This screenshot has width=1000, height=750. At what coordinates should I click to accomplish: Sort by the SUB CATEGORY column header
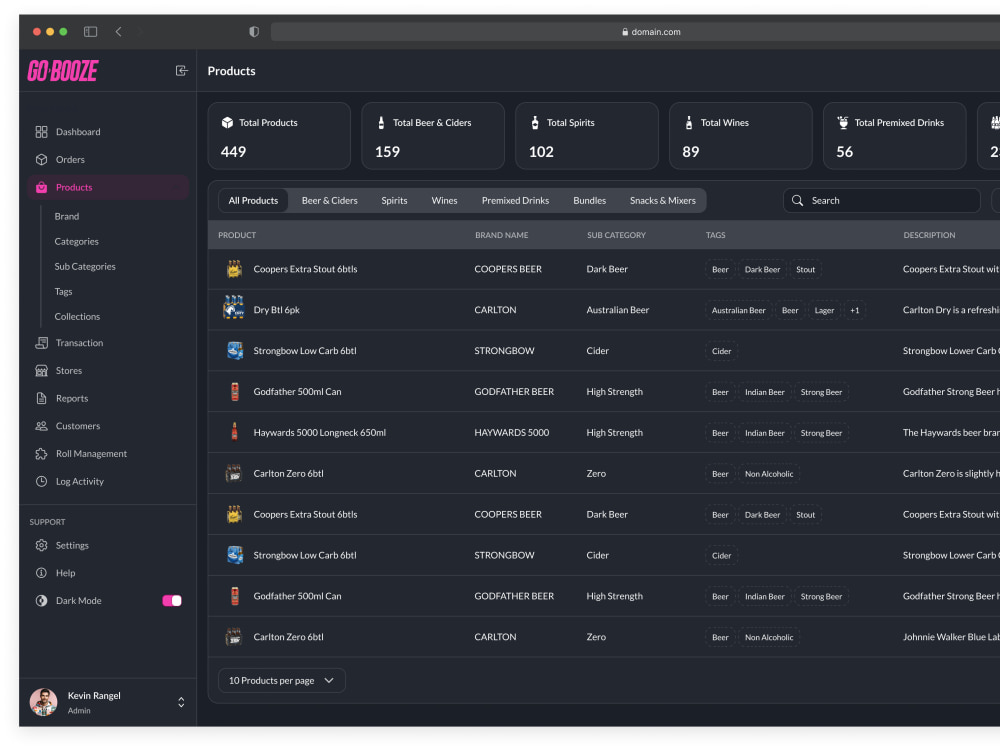point(616,235)
